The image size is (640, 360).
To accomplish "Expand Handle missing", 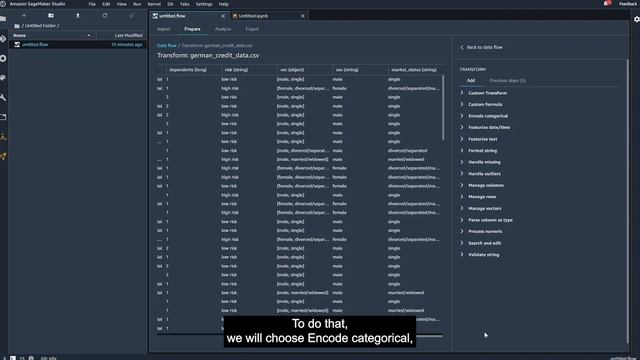I will click(484, 162).
